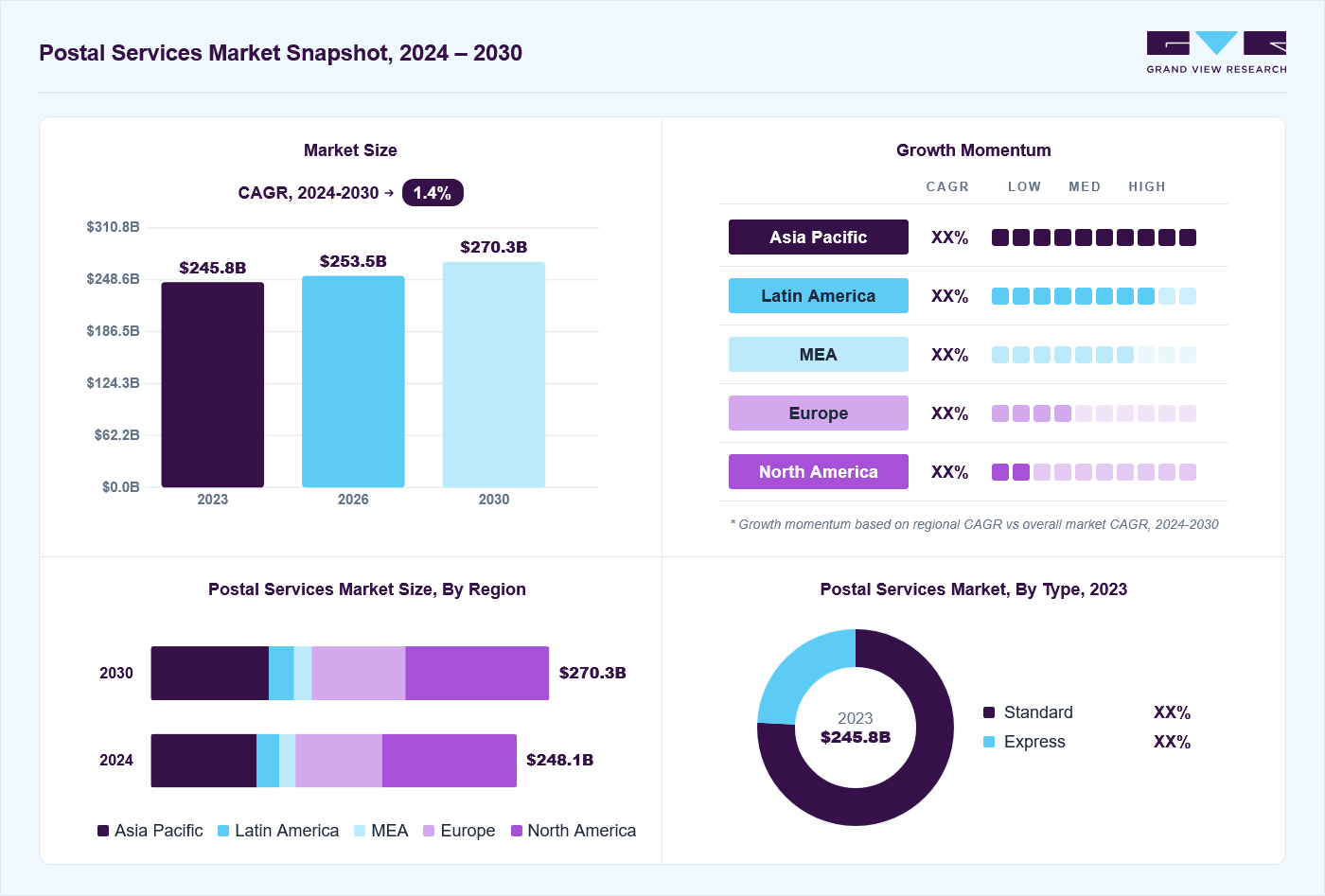The height and width of the screenshot is (896, 1325).
Task: Click the HIGH column header
Action: 1147,186
